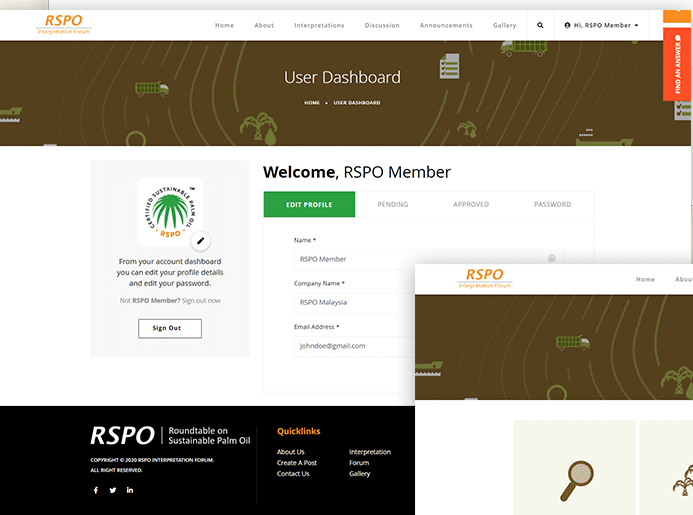693x515 pixels.
Task: Click USER DASHBOARD in the breadcrumb
Action: (357, 103)
